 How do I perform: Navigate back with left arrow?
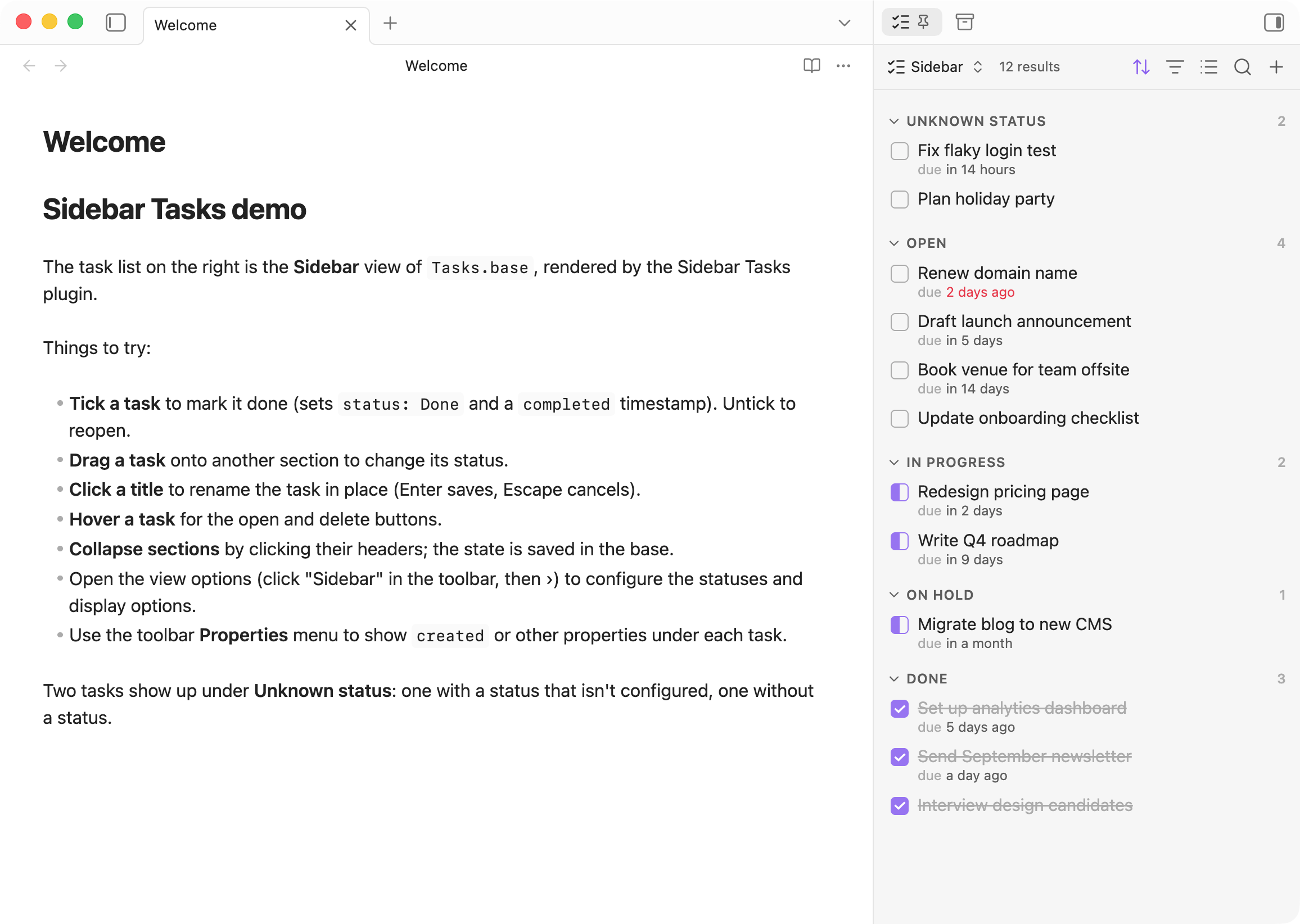click(x=29, y=66)
